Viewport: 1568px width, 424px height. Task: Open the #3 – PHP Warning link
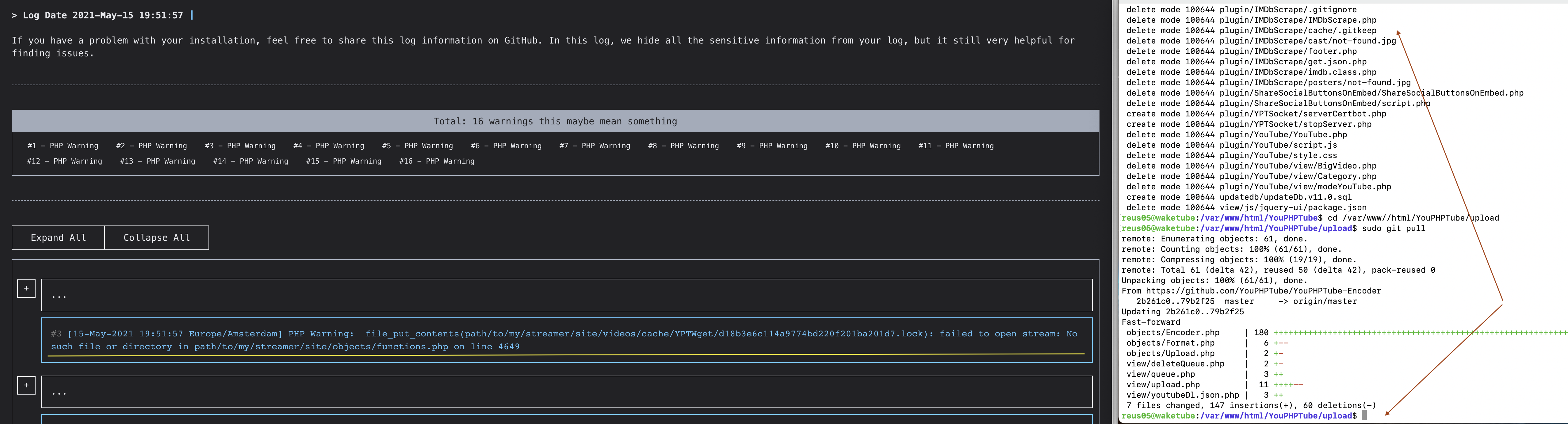click(240, 146)
